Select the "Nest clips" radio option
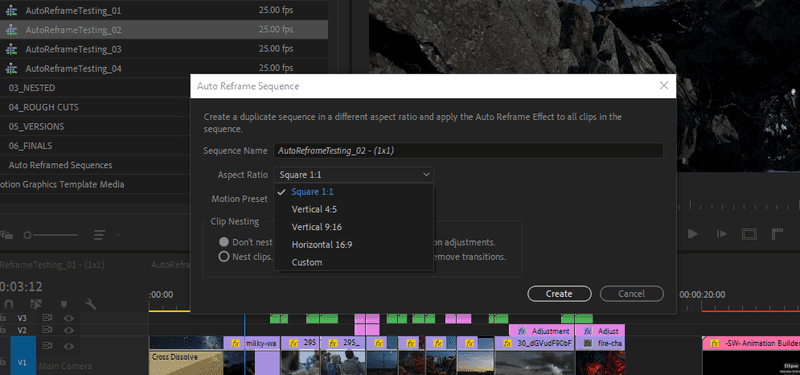Image resolution: width=800 pixels, height=375 pixels. click(223, 257)
